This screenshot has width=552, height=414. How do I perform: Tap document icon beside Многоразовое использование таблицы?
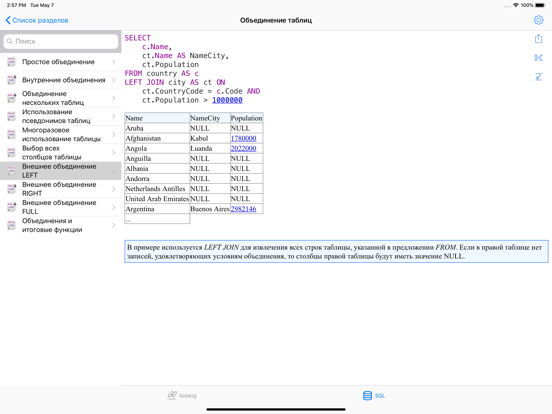[x=12, y=134]
